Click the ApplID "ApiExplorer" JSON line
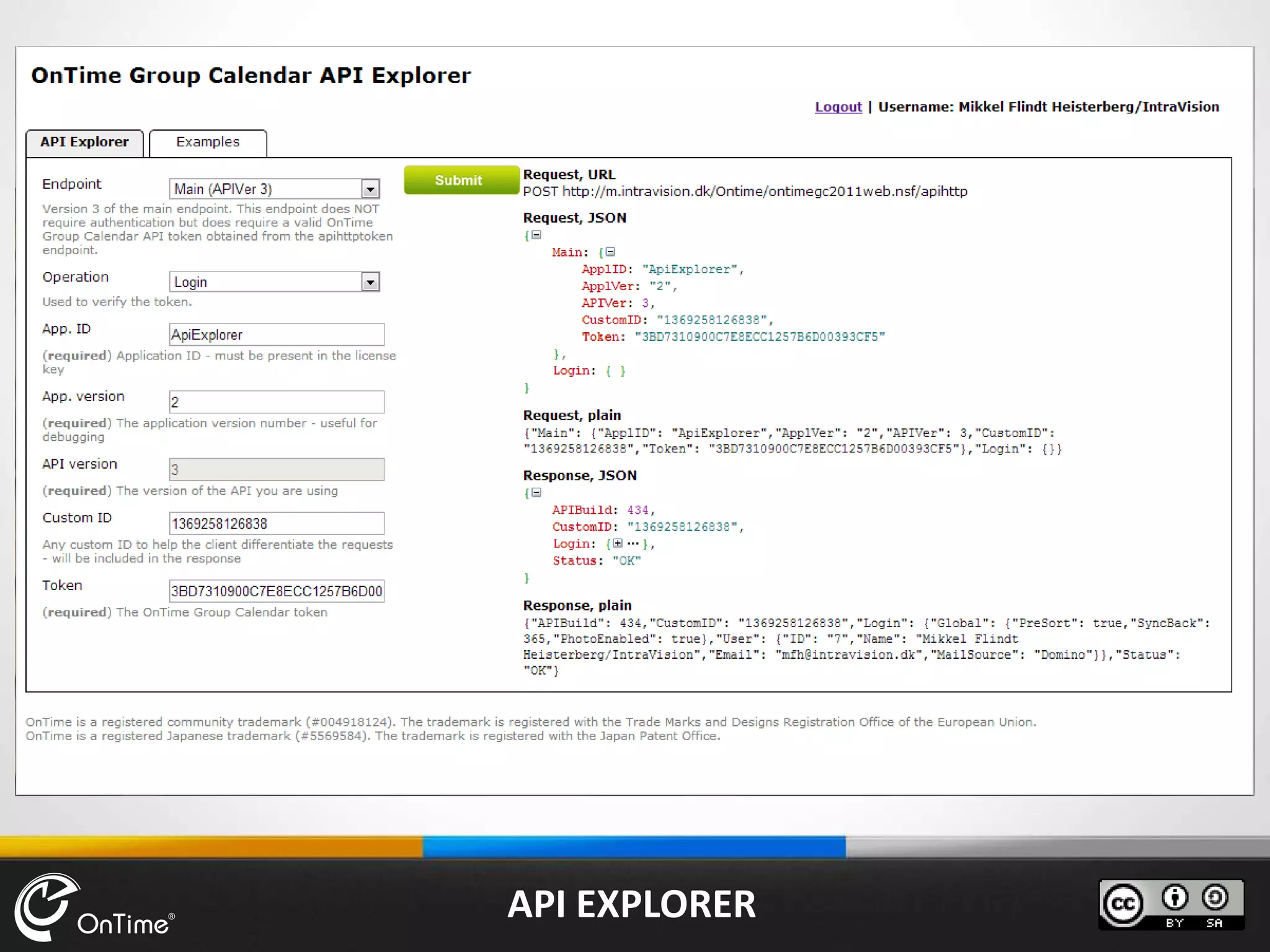1270x952 pixels. [662, 269]
